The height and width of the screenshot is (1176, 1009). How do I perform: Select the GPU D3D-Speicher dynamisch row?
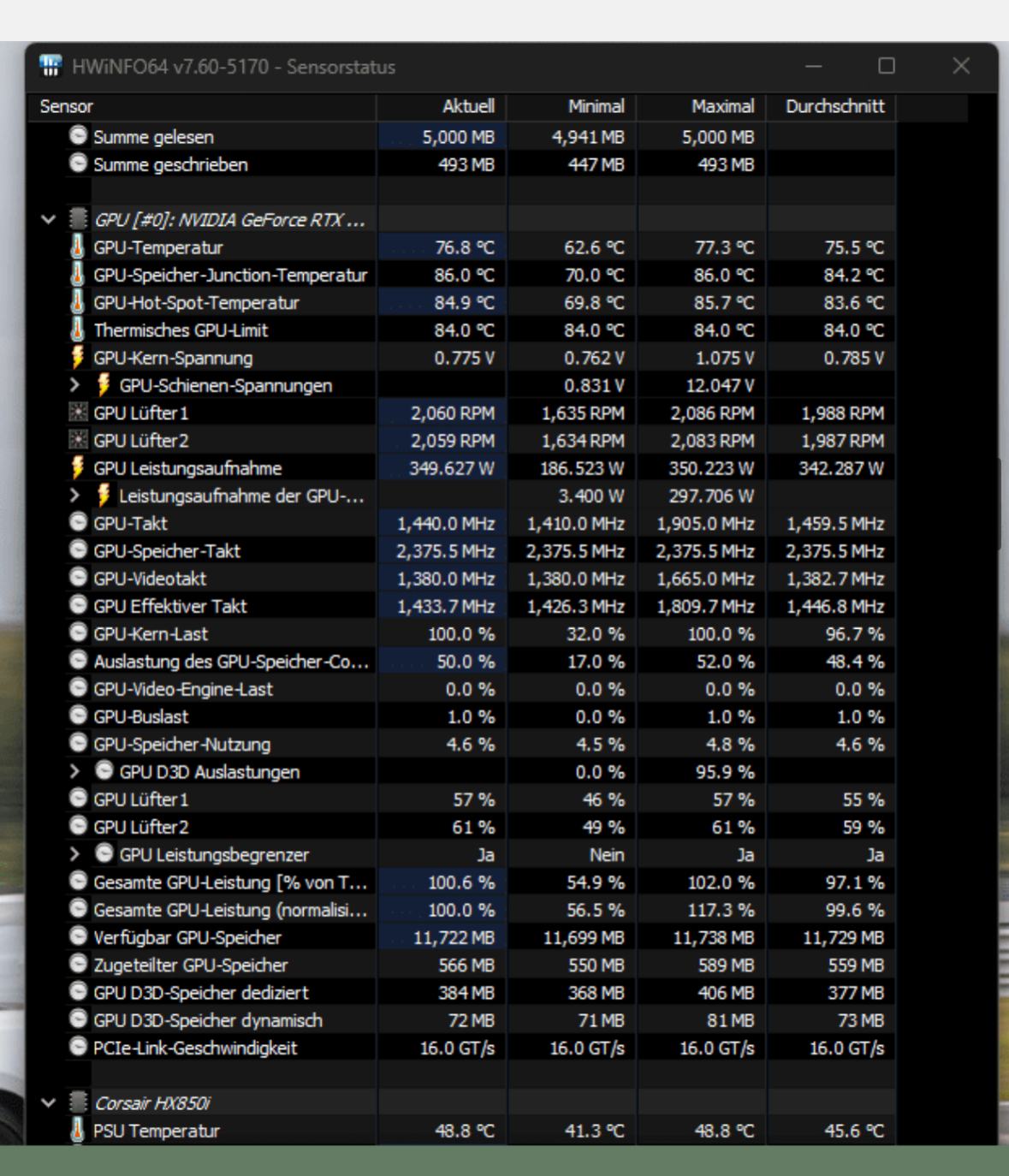463,1019
